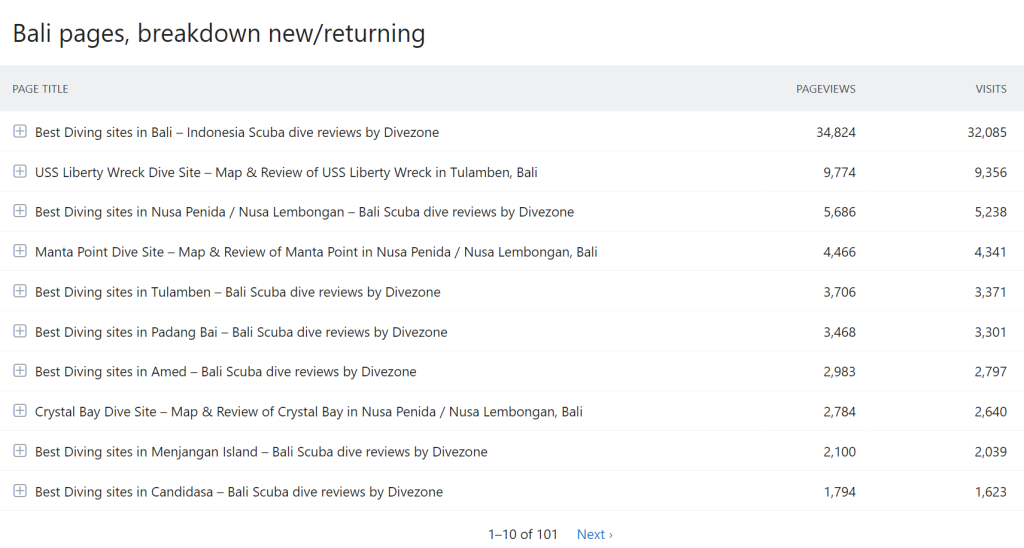1024x548 pixels.
Task: Click plus icon beside Crystal Bay Dive Site
Action: [x=19, y=411]
